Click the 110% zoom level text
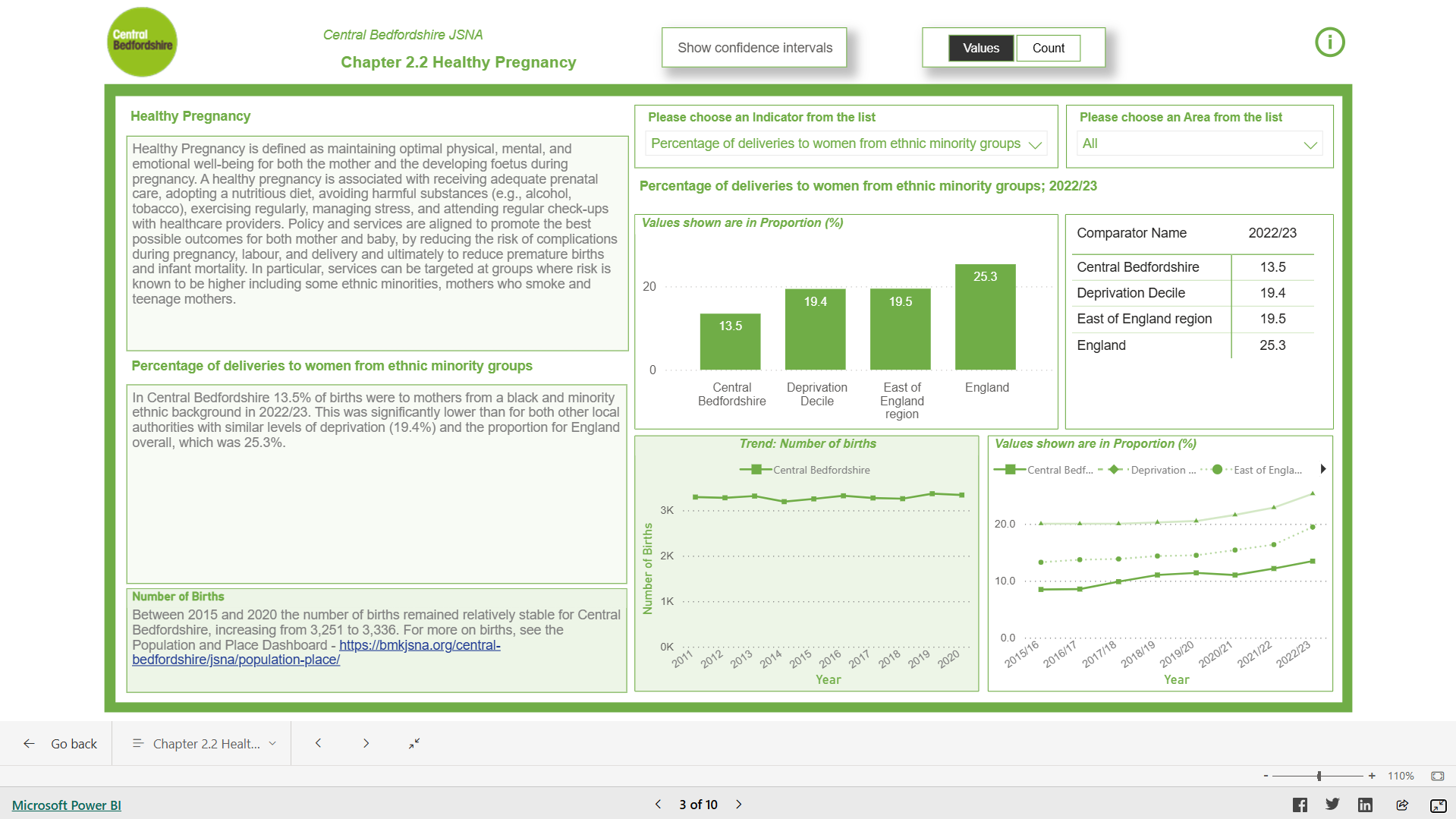Screen dimensions: 1456x819 point(1401,776)
